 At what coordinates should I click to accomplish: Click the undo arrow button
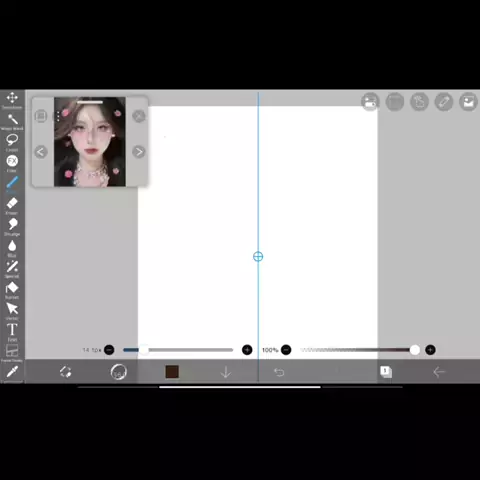pyautogui.click(x=279, y=372)
